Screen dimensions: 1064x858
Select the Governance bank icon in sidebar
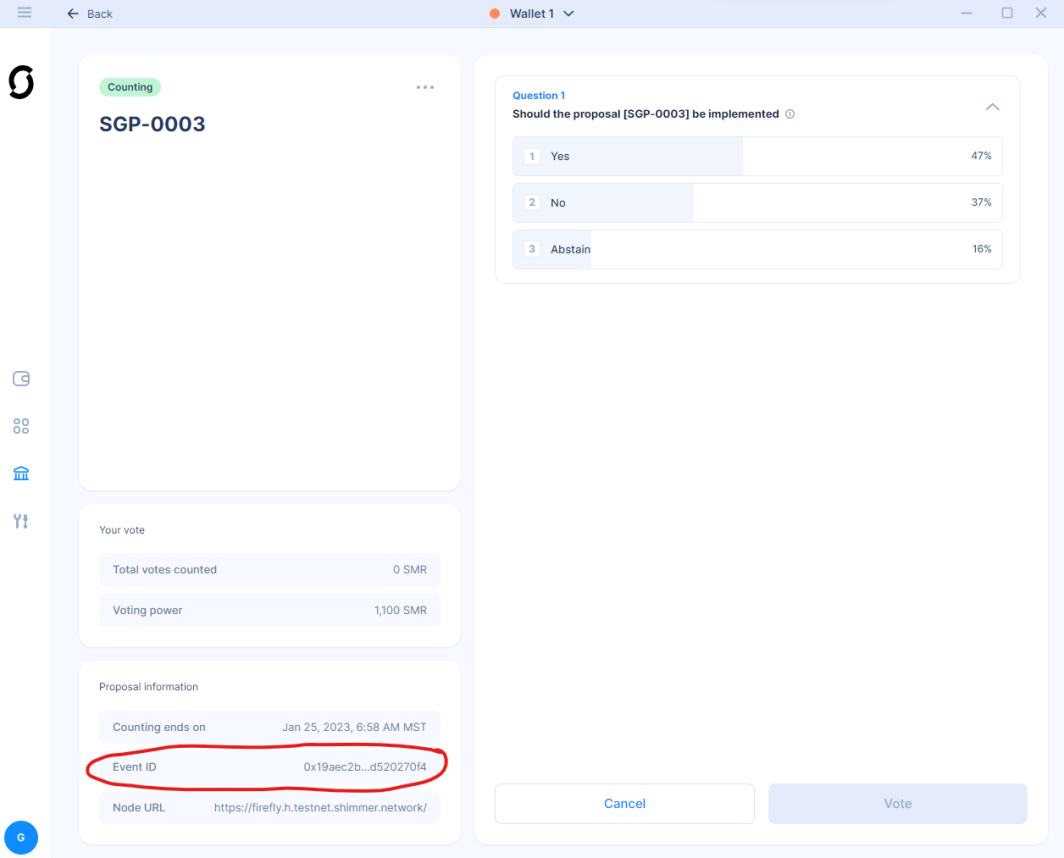[20, 472]
